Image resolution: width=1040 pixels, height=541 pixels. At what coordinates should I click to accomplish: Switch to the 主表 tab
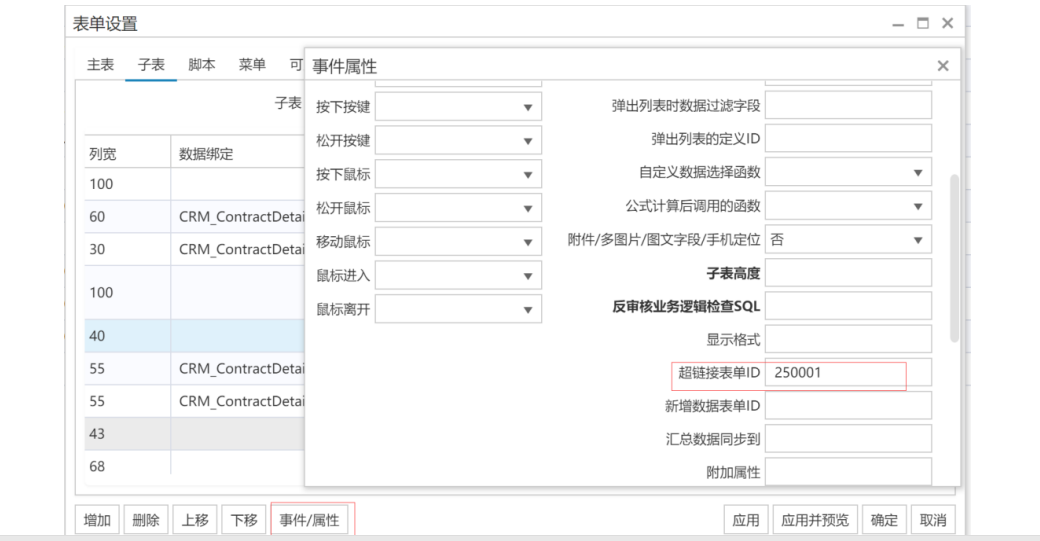click(x=100, y=65)
